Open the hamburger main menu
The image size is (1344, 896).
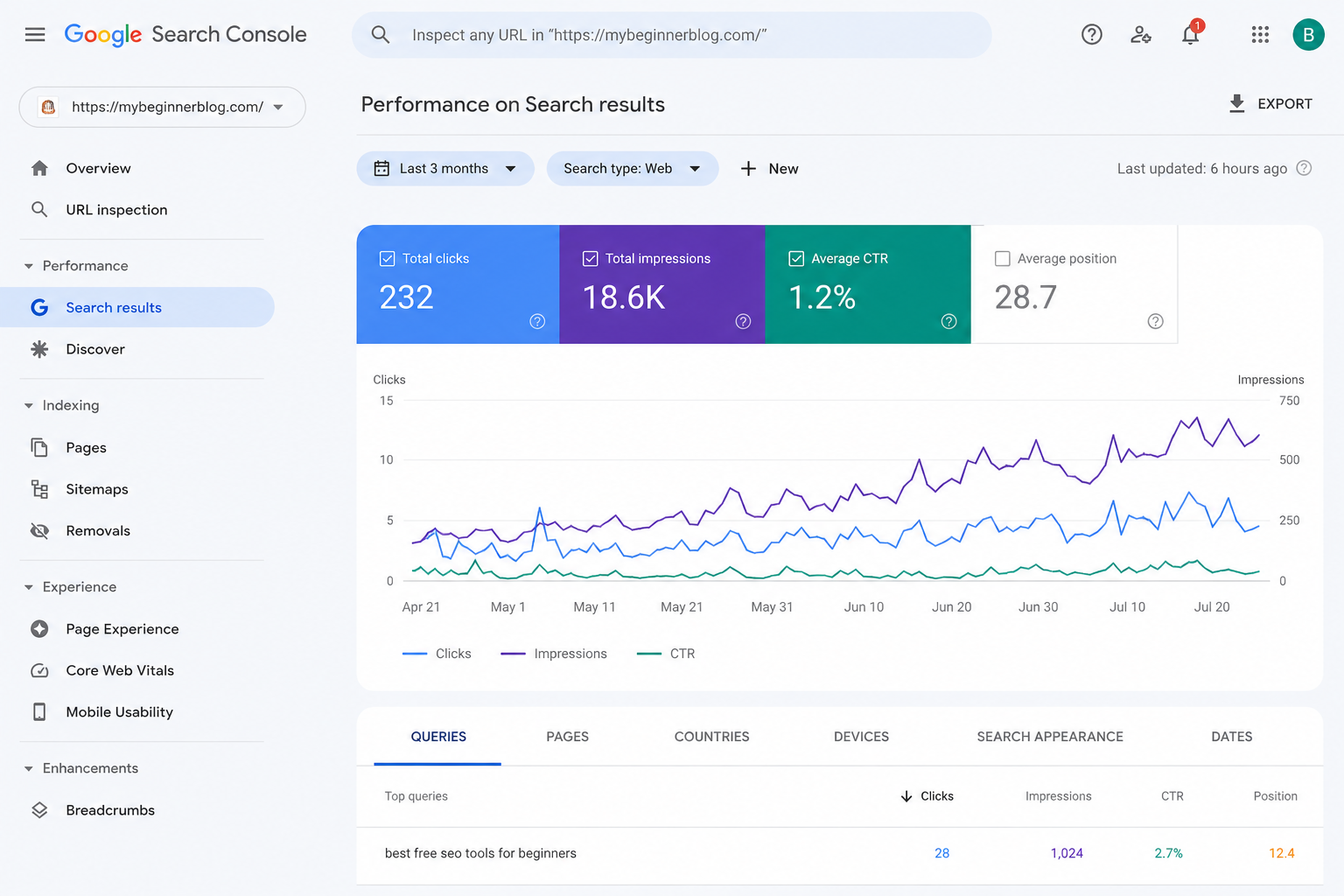tap(35, 35)
